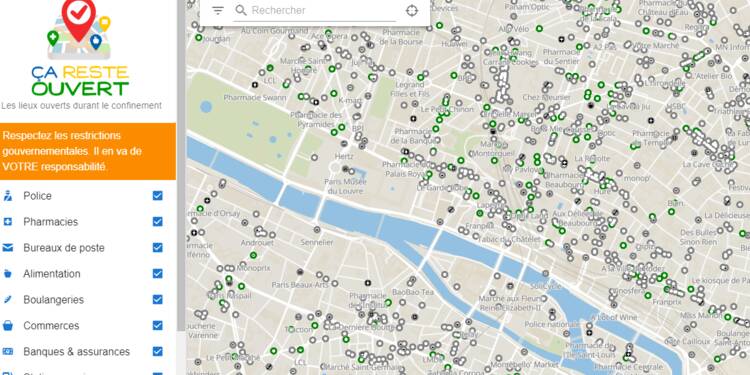The image size is (750, 375).
Task: Click Hertz label on the map
Action: [344, 156]
